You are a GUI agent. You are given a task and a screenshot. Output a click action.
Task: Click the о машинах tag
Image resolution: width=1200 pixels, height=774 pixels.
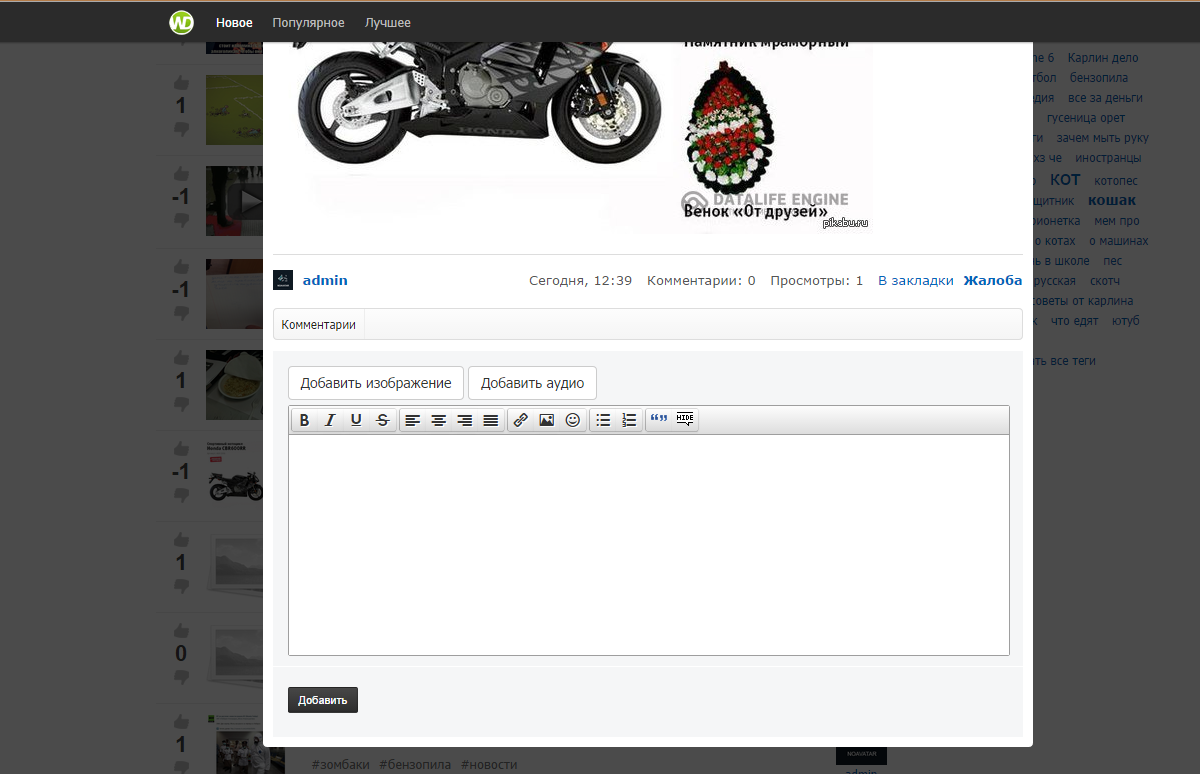point(1118,241)
